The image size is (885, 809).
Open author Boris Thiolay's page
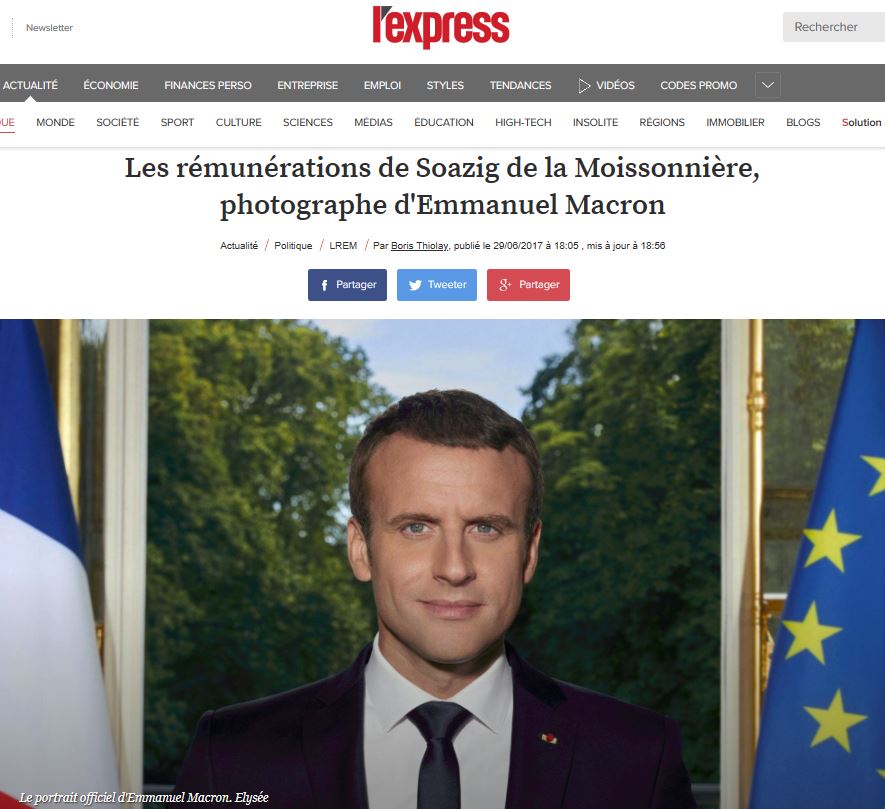(419, 246)
